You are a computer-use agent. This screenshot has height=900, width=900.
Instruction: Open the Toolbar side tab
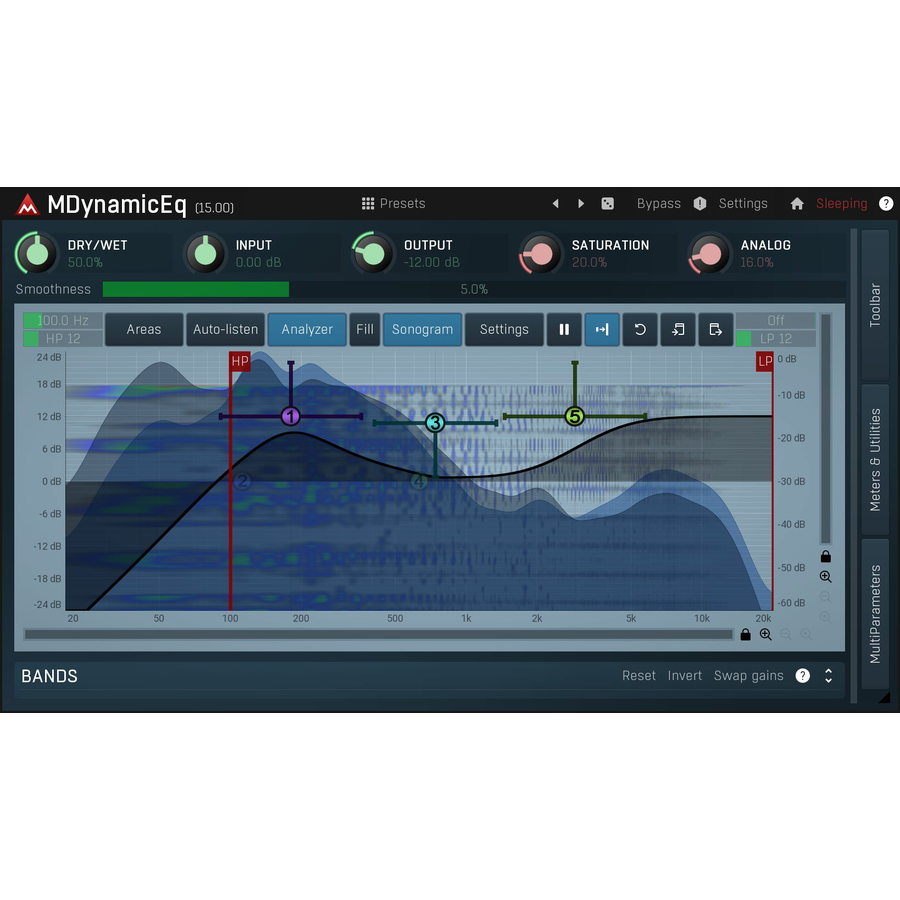coord(875,305)
